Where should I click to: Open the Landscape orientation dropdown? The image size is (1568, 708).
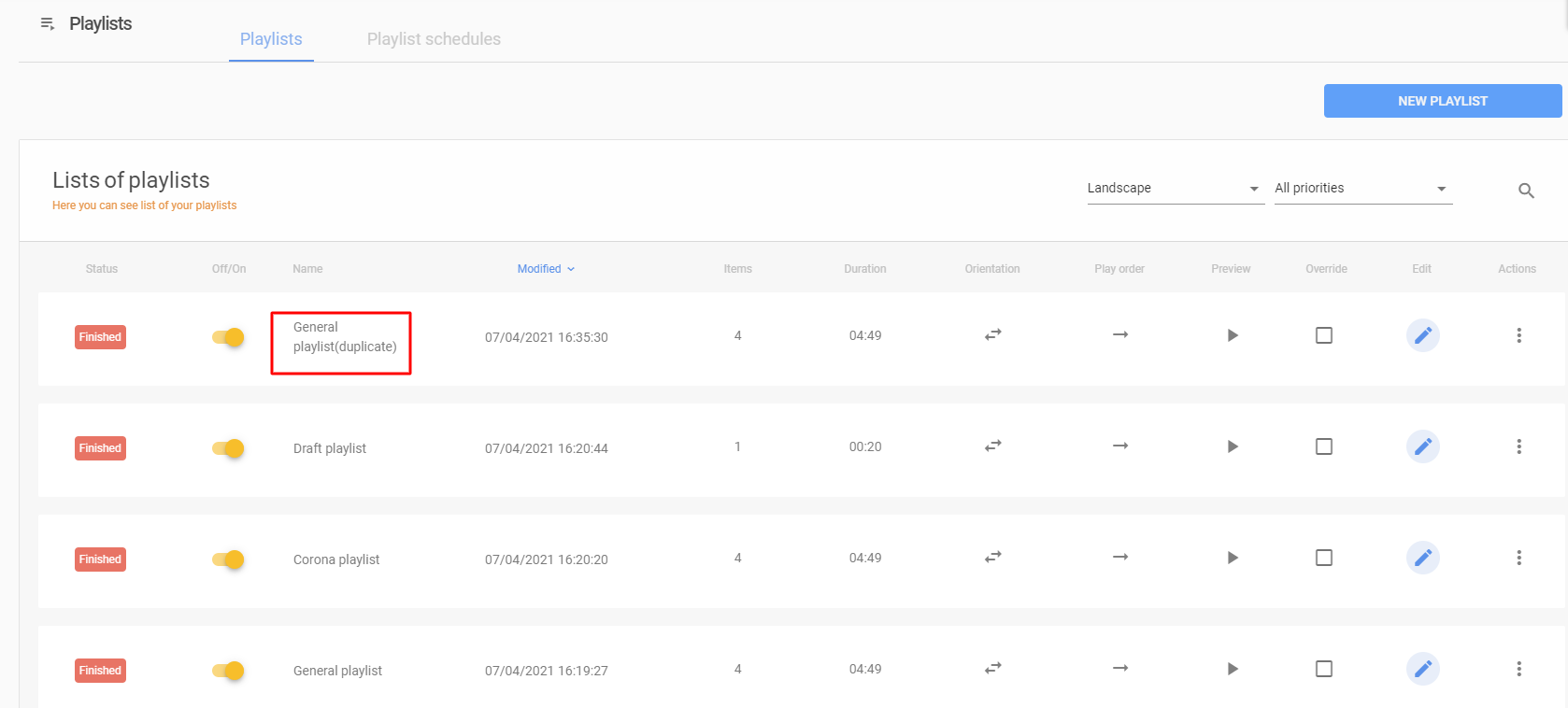coord(1176,188)
